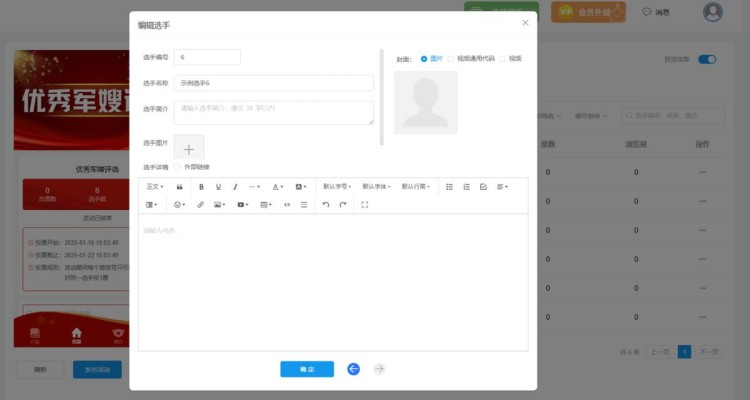Enter fullscreen editor mode
Image resolution: width=750 pixels, height=400 pixels.
coord(364,204)
